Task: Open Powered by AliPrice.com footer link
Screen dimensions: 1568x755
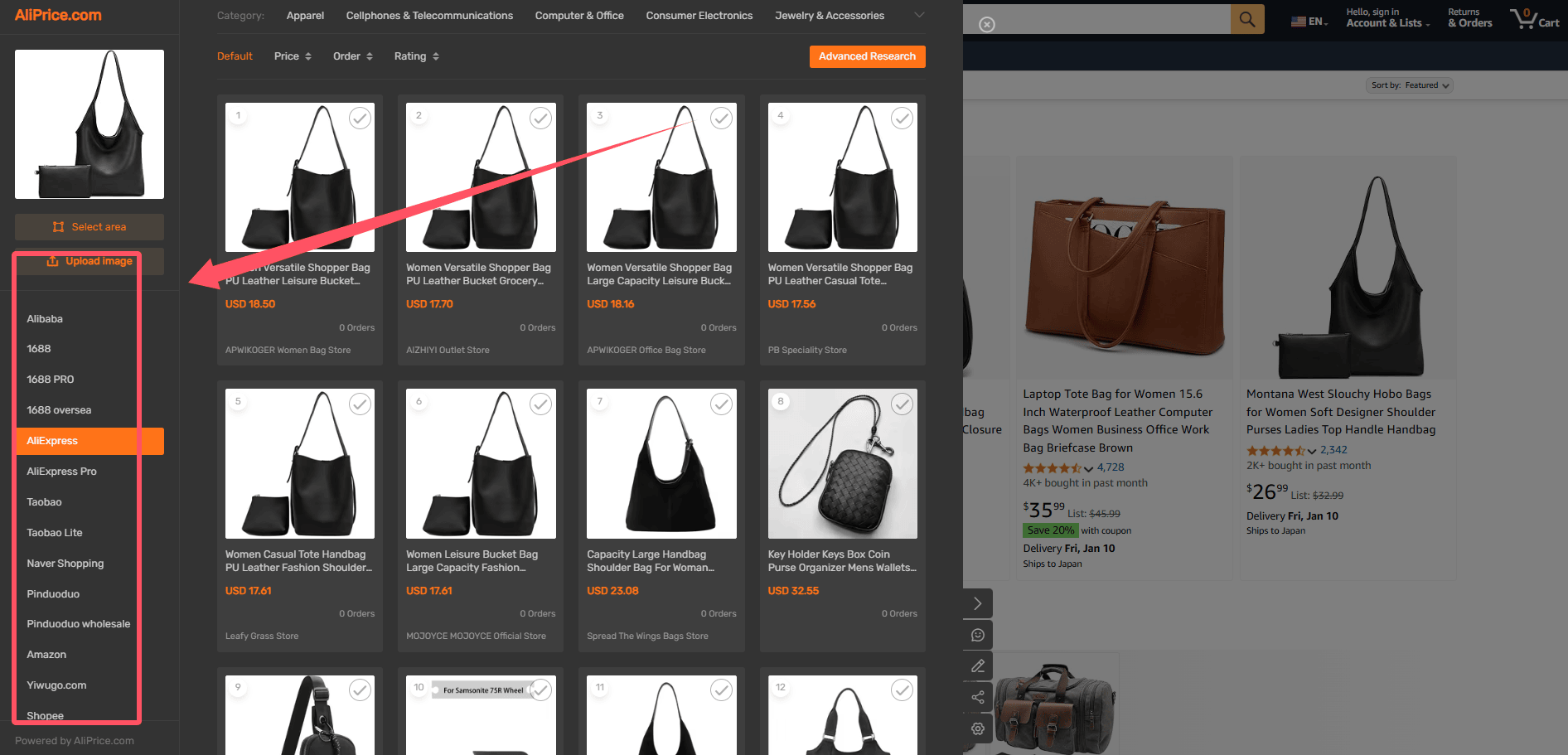Action: coord(75,741)
